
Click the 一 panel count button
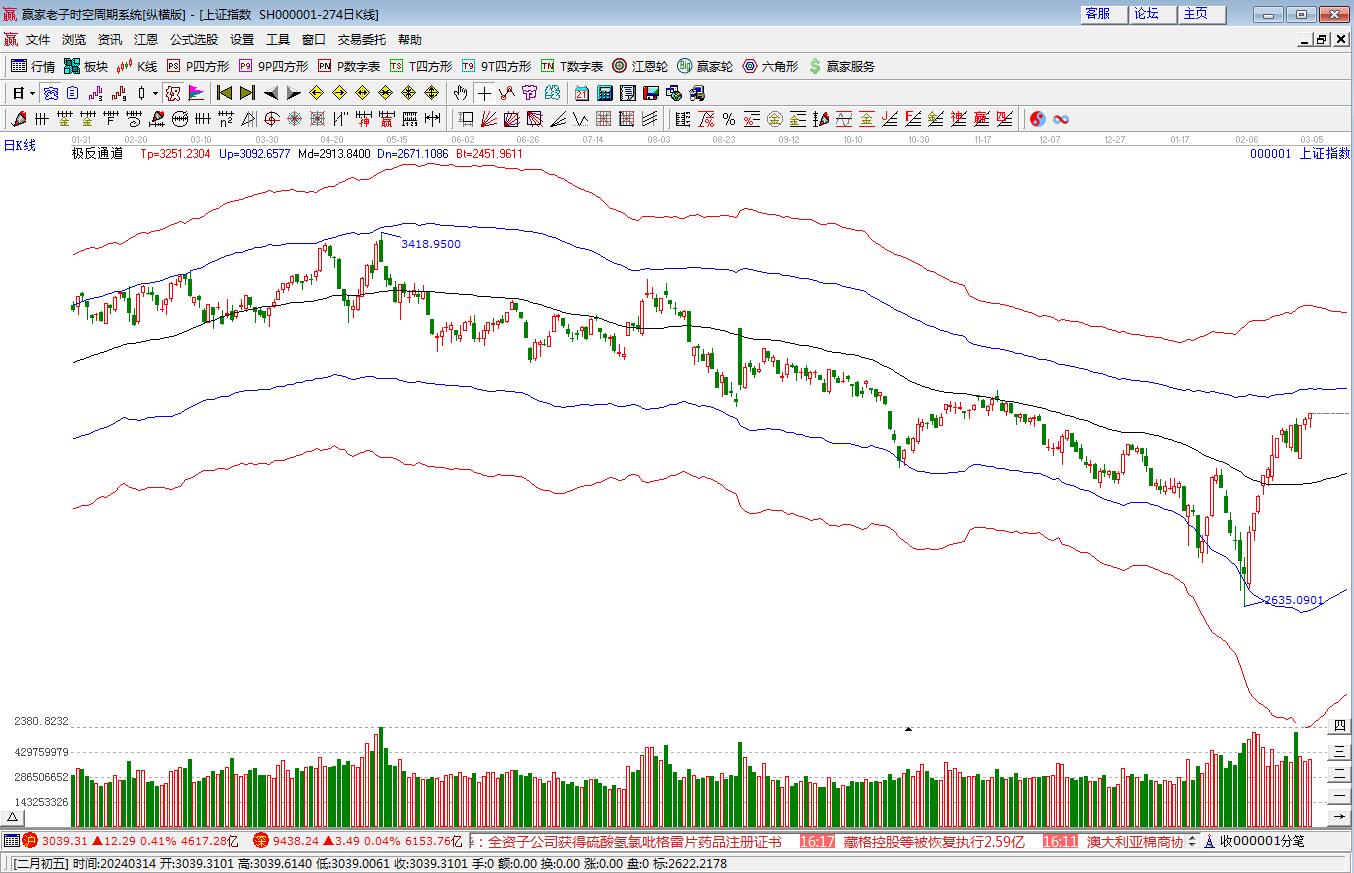coord(1339,797)
